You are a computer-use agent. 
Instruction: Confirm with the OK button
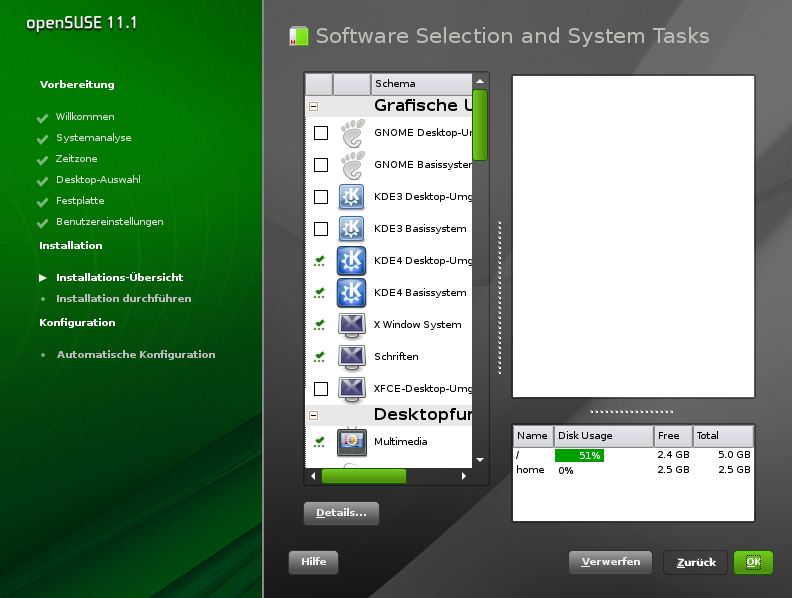point(753,562)
